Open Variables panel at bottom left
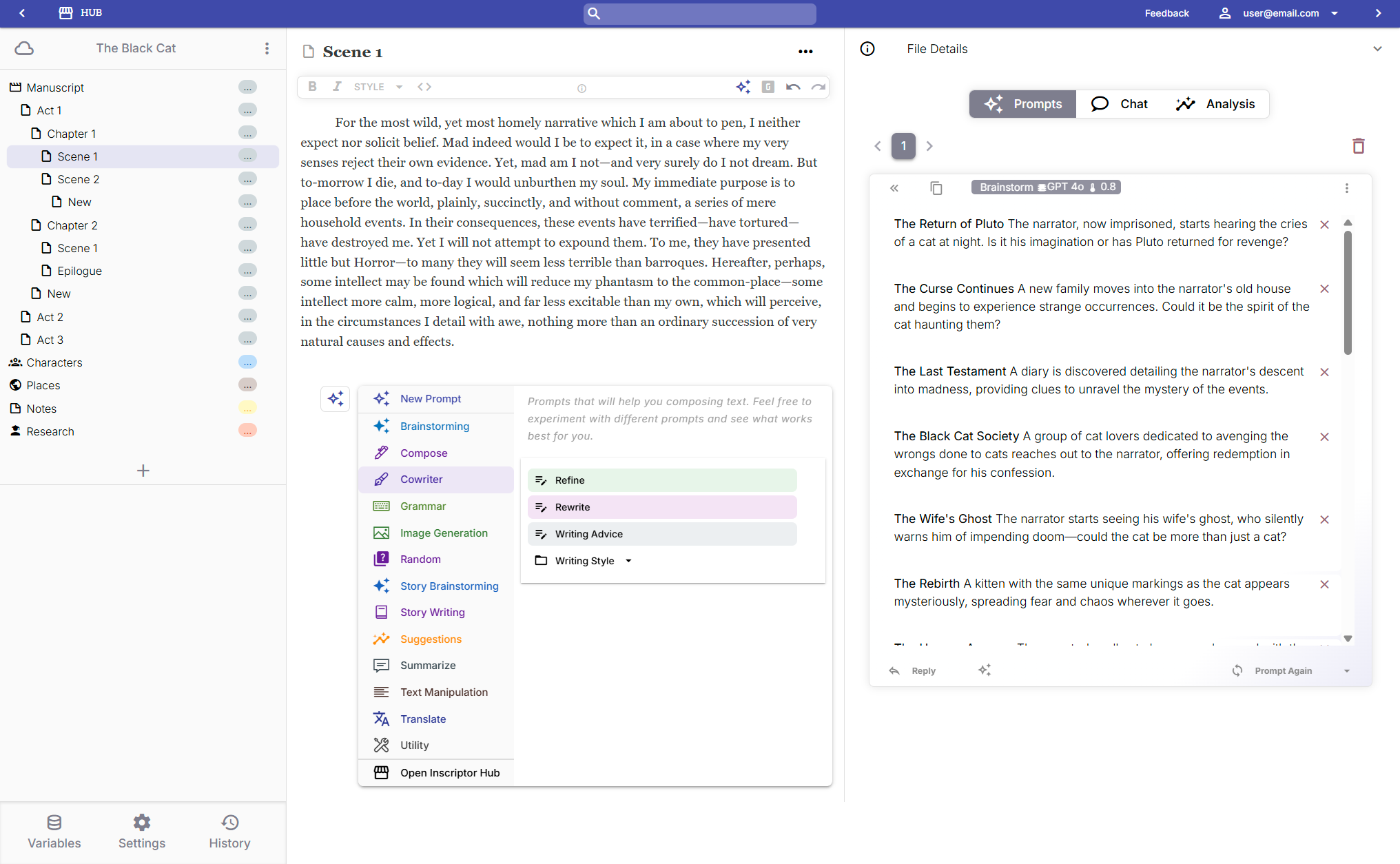The image size is (1400, 864). [x=54, y=832]
